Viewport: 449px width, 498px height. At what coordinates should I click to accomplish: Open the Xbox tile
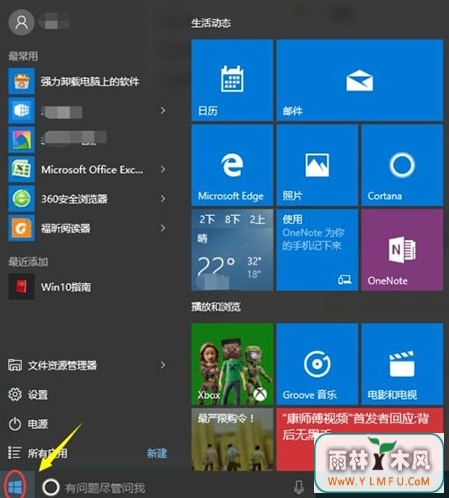(x=232, y=364)
